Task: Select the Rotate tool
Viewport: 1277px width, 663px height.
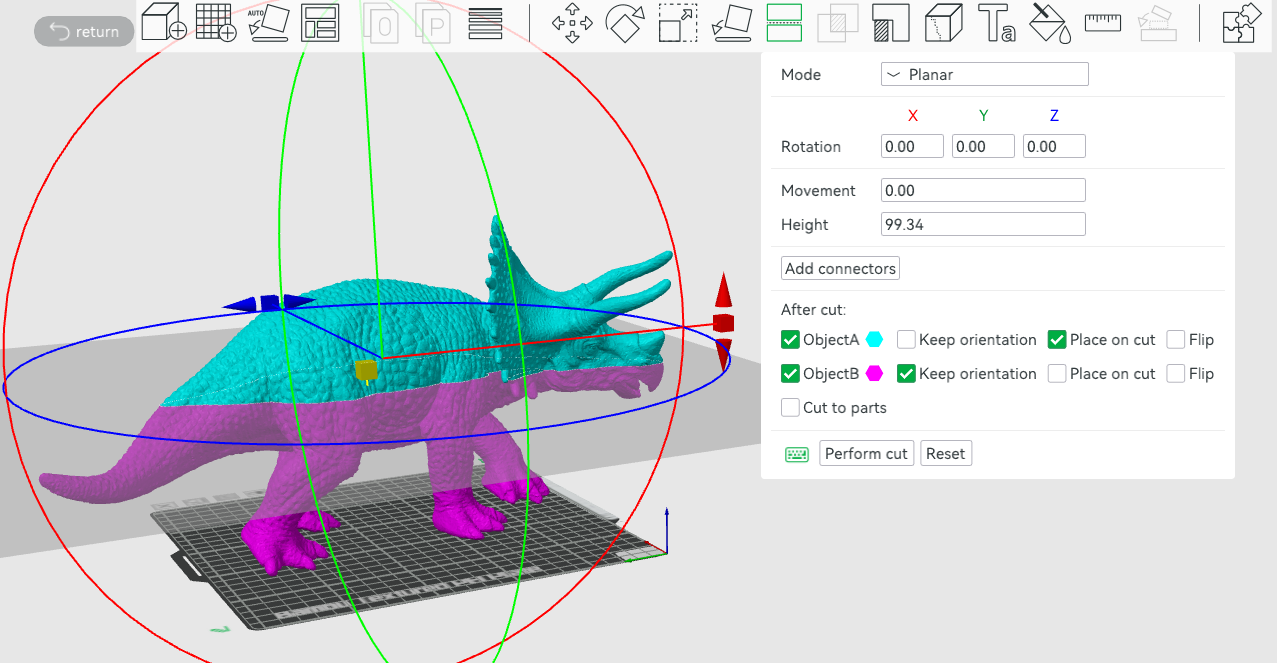Action: coord(625,22)
